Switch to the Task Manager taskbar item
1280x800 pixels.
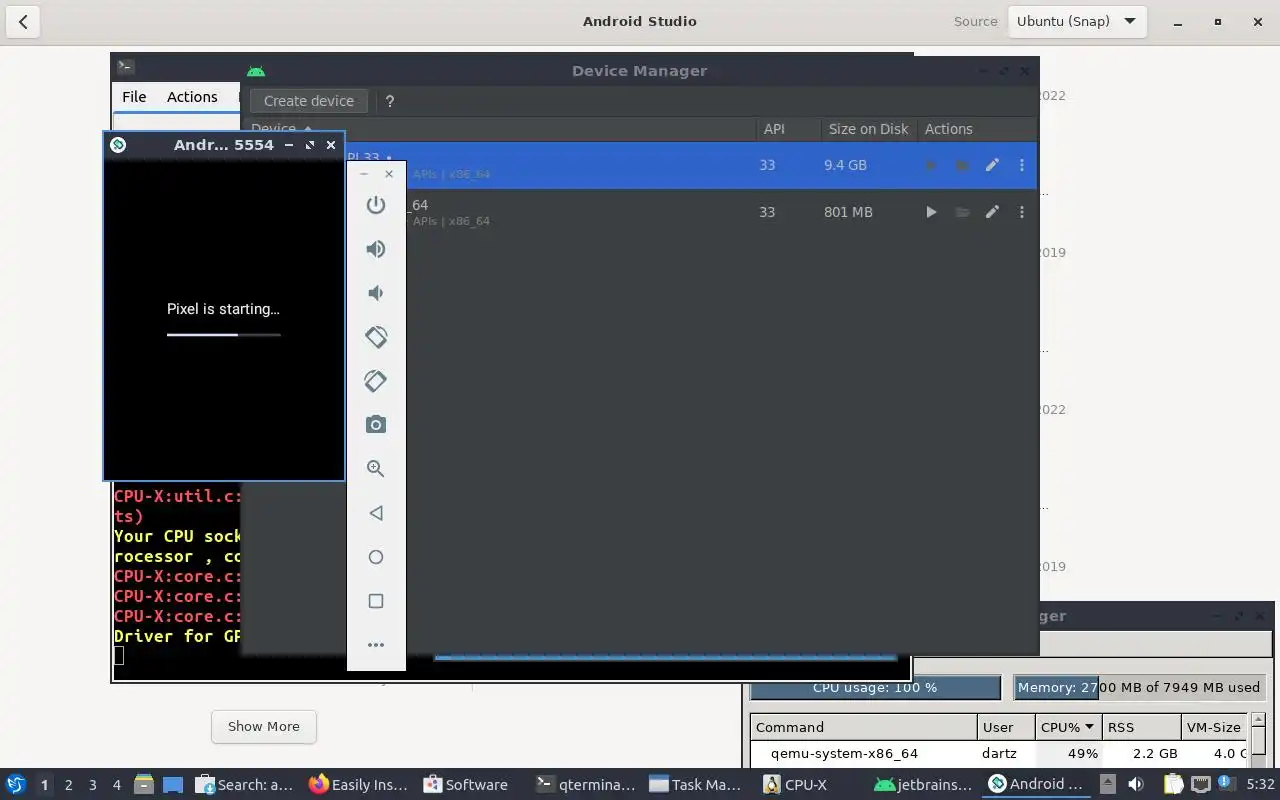[696, 785]
